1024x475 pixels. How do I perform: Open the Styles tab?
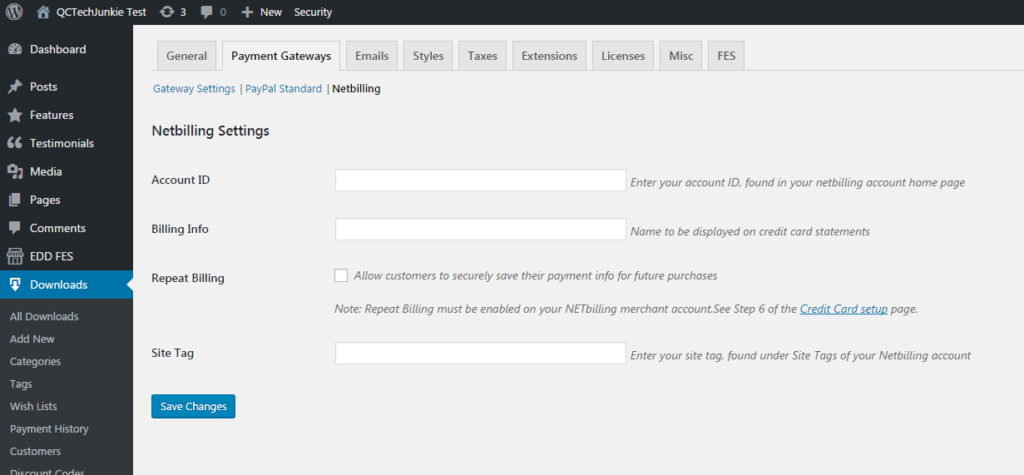[x=428, y=56]
